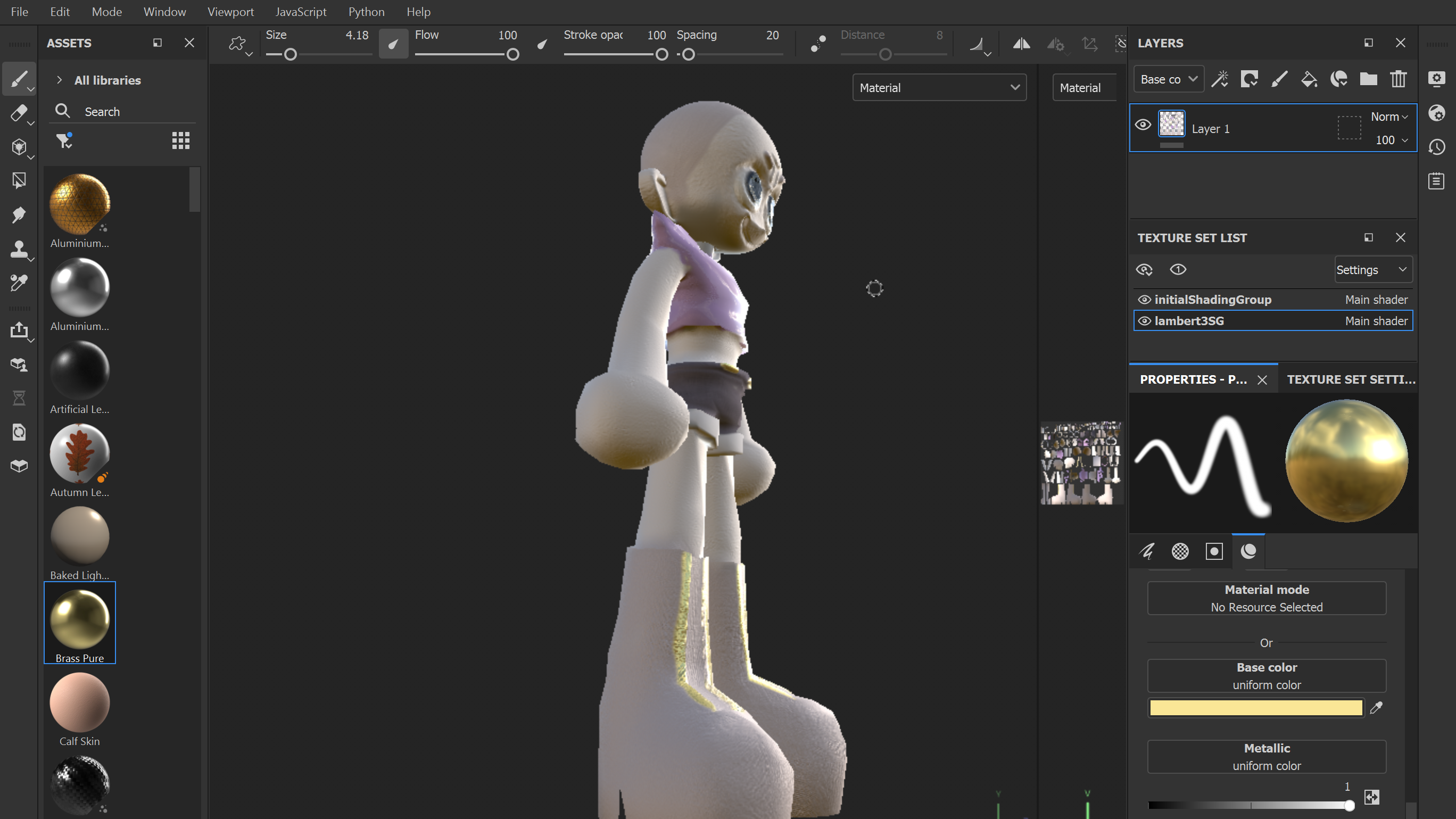Expand All libraries tree
The width and height of the screenshot is (1456, 819).
tap(60, 80)
